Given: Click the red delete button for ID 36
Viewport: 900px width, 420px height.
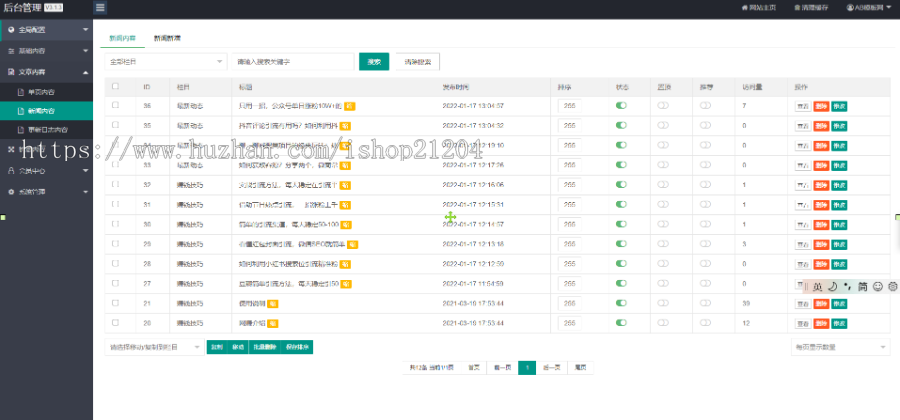Looking at the screenshot, I should point(821,106).
